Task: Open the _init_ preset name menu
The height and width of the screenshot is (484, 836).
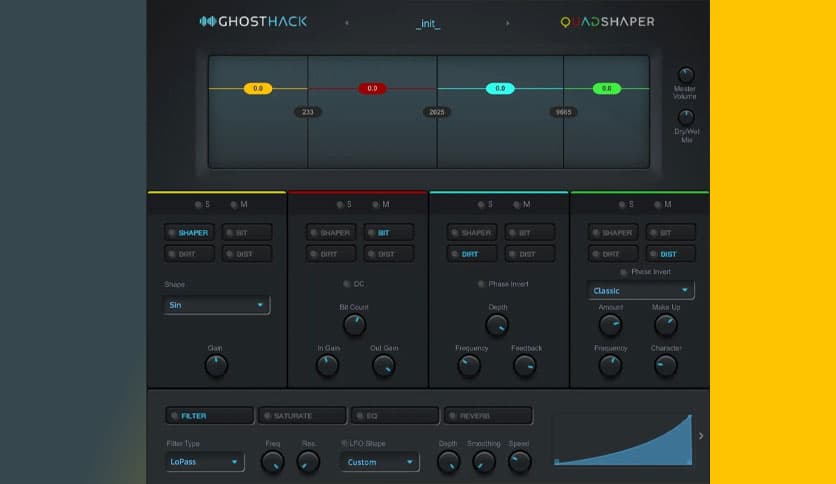Action: click(428, 23)
